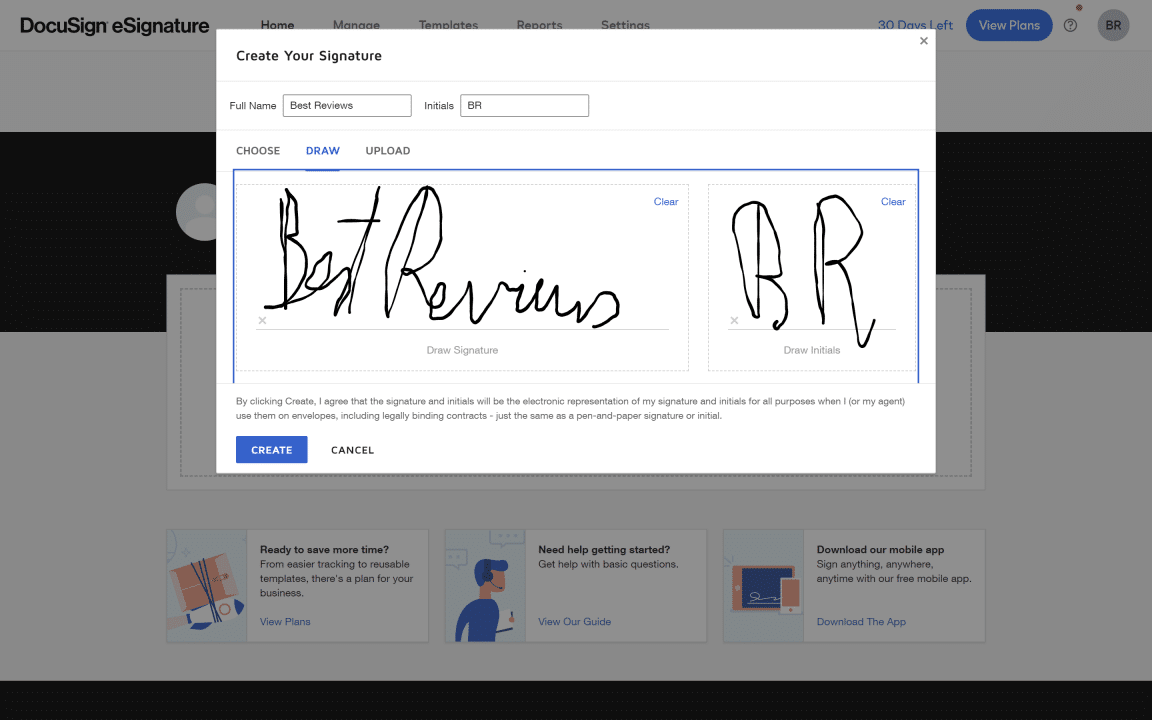Click inside the Full Name input field

(346, 105)
